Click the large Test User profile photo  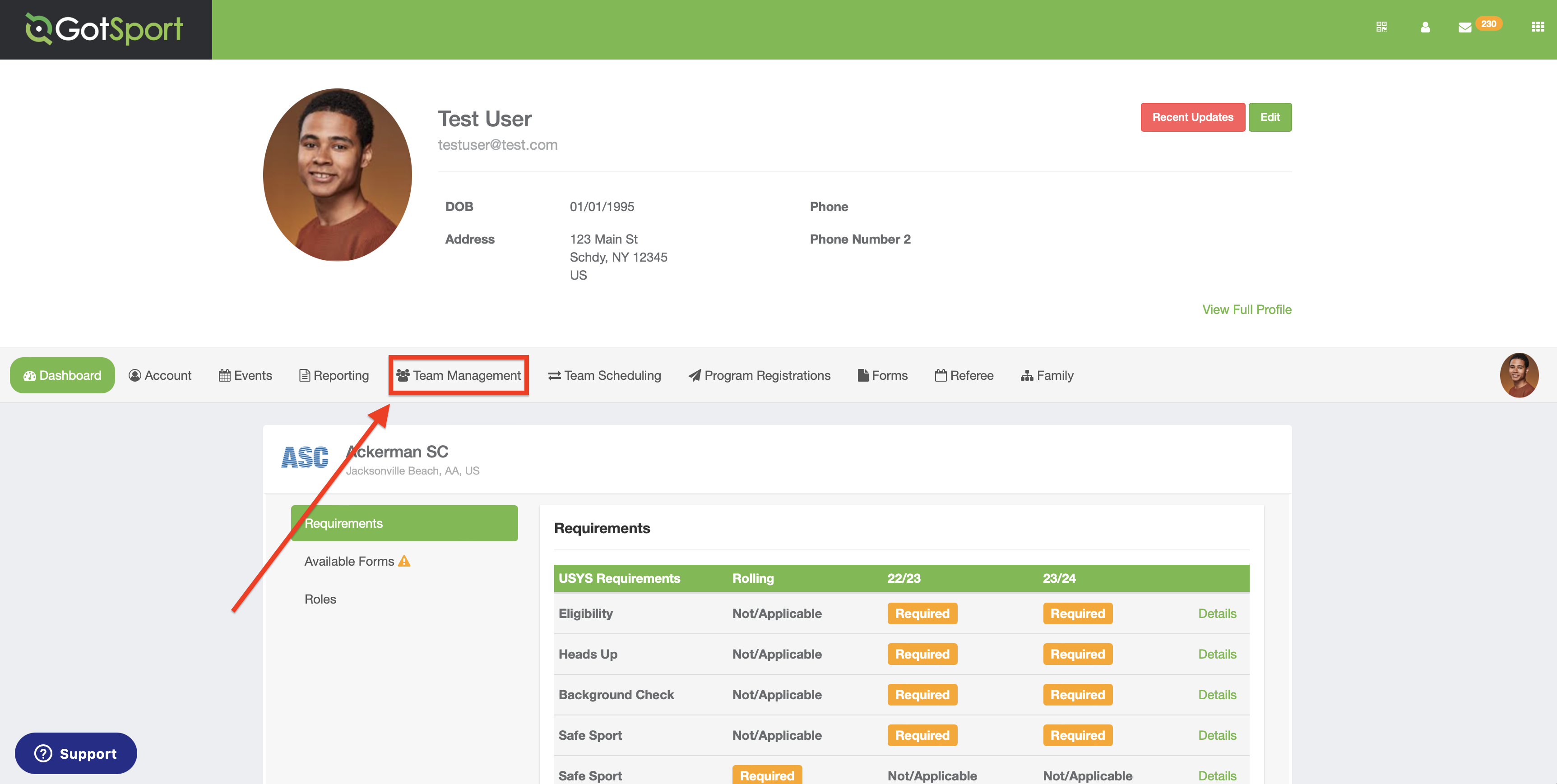337,175
